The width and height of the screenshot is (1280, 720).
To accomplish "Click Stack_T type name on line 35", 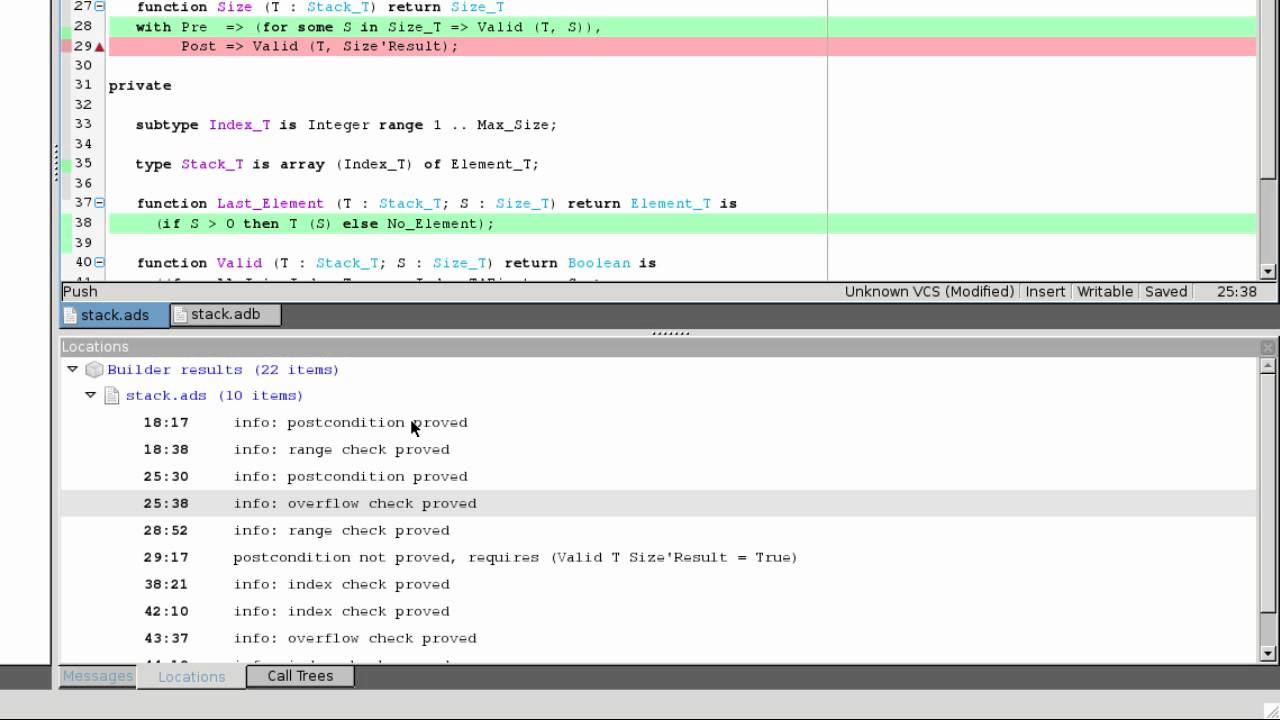I will coord(212,164).
